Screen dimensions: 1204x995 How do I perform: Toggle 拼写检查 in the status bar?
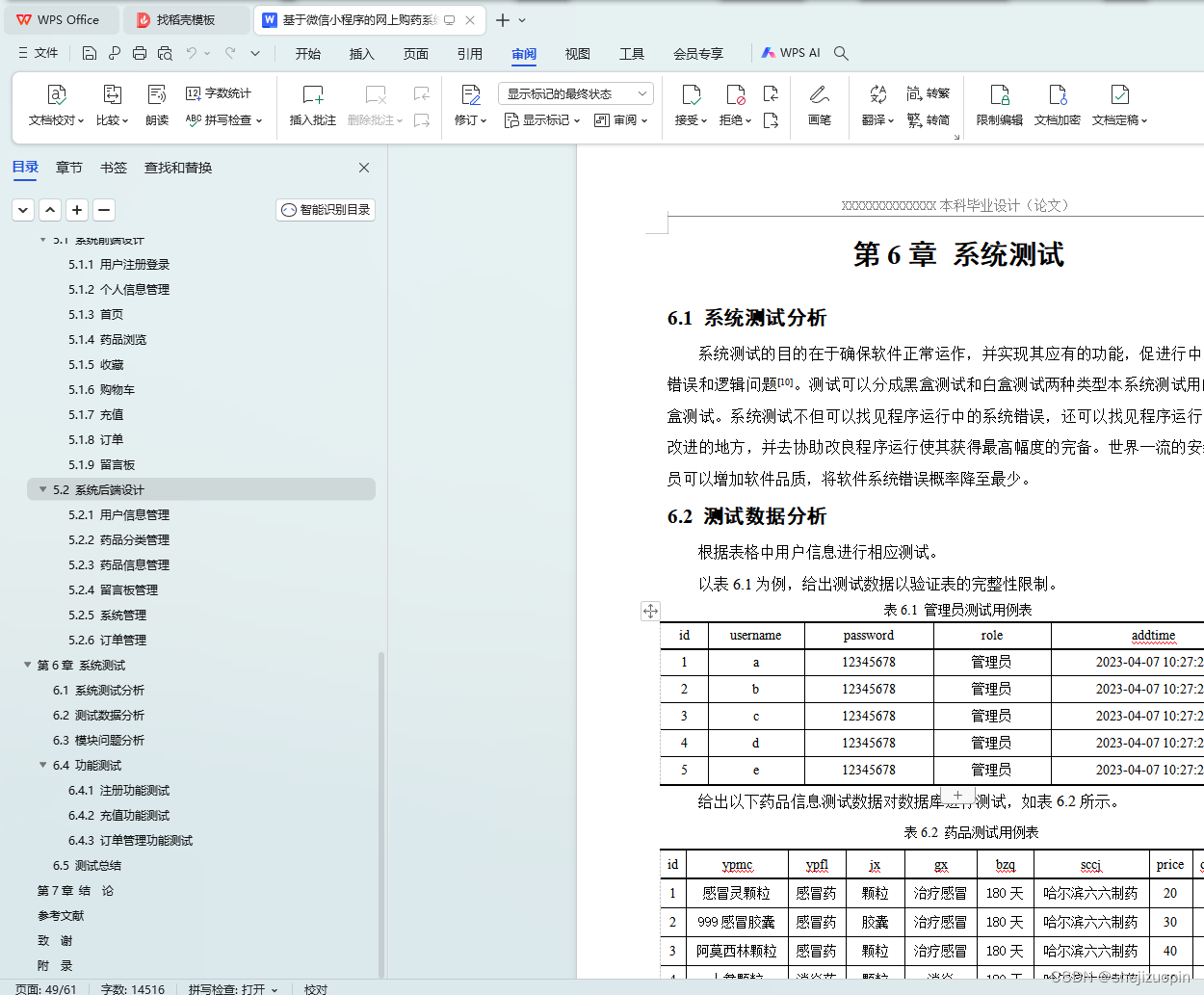coord(233,988)
